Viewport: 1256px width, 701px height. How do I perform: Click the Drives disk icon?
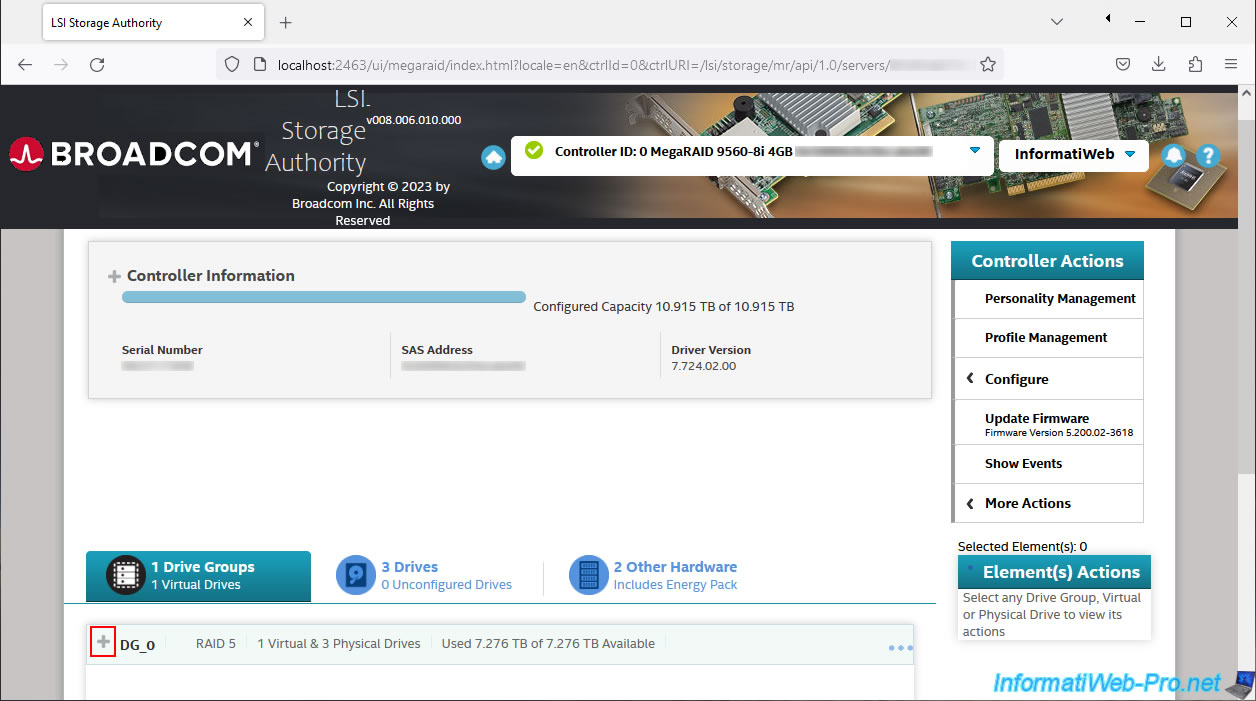point(355,575)
